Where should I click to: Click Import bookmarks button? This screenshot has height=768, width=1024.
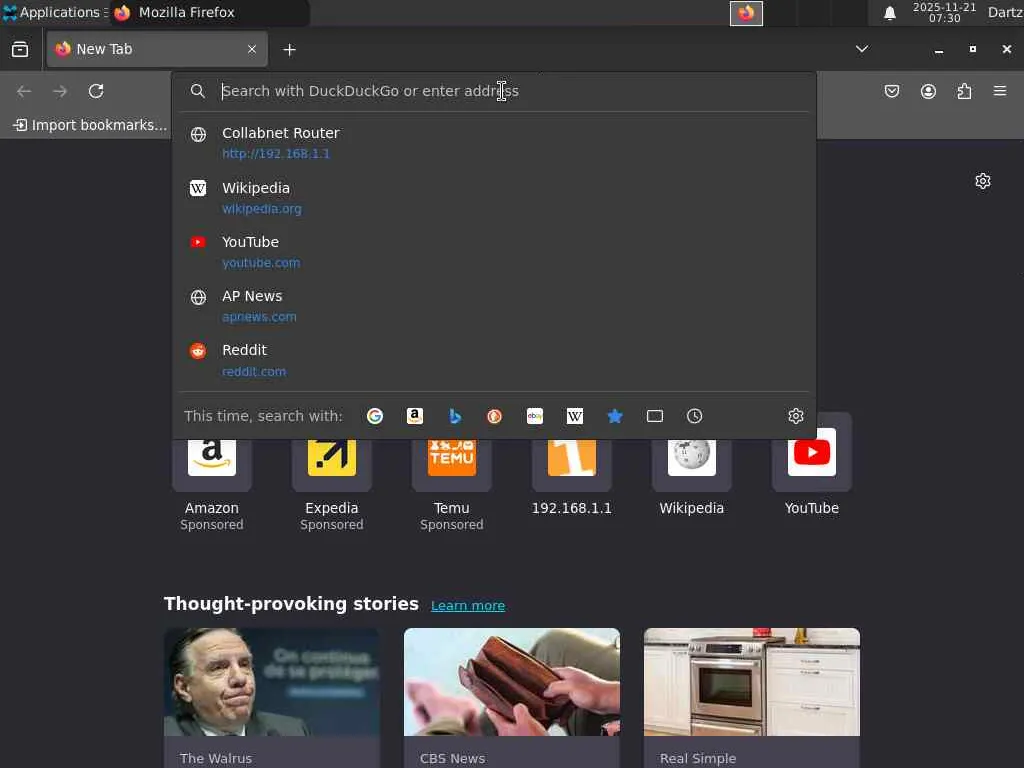coord(90,125)
